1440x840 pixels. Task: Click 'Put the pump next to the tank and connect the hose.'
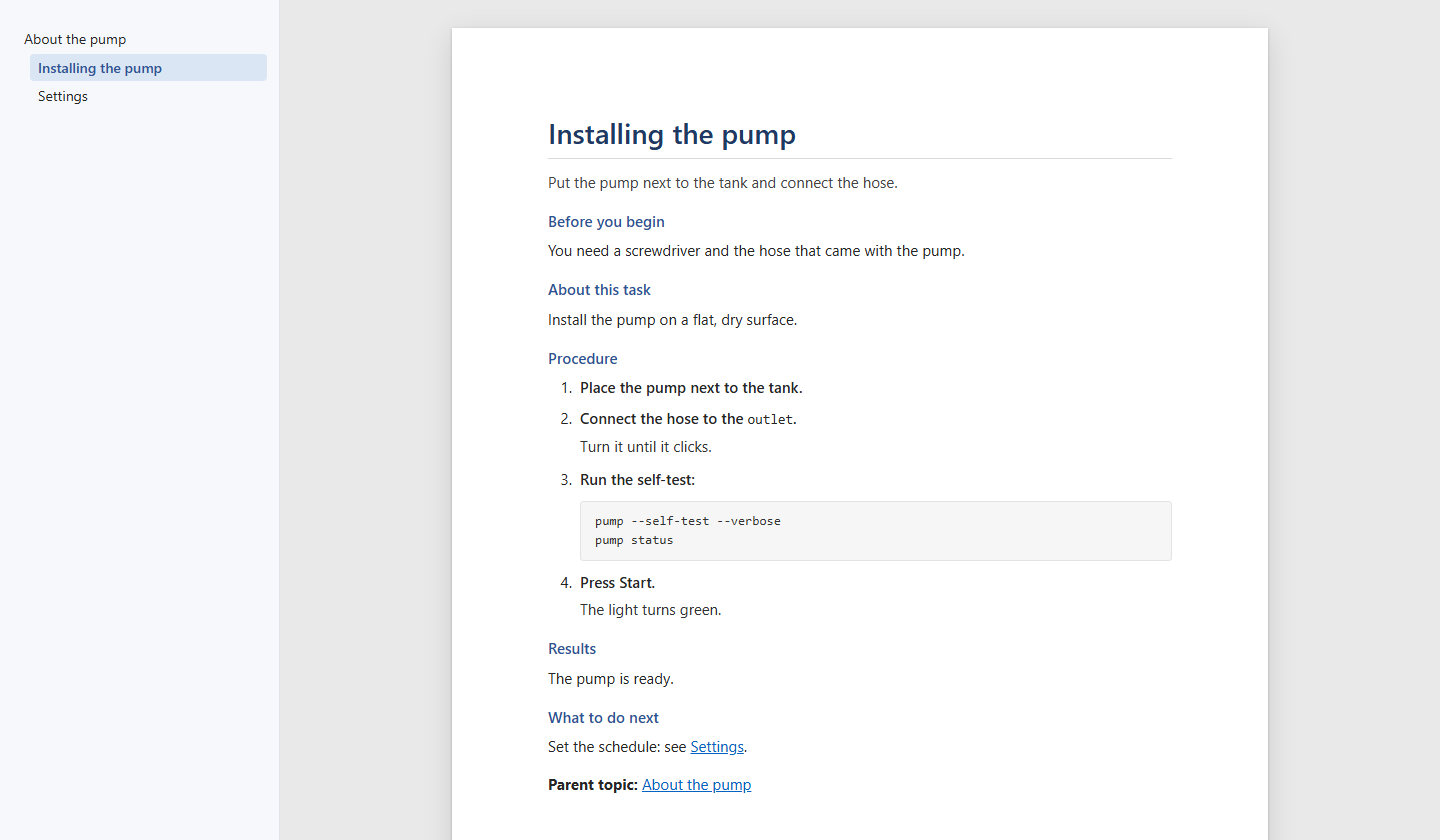723,183
